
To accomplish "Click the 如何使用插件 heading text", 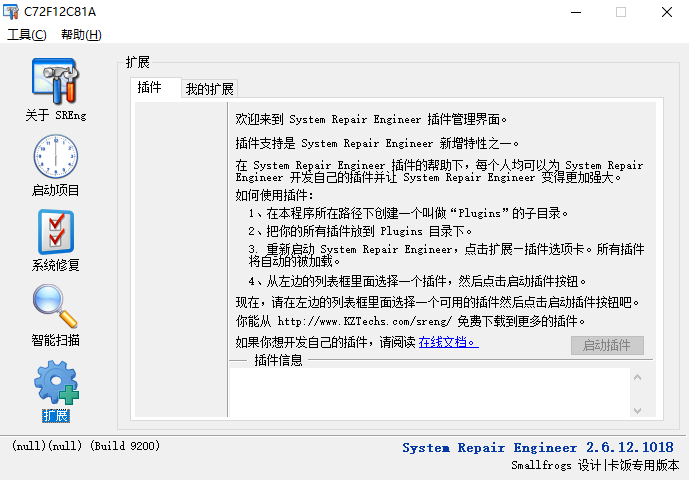I will [x=274, y=195].
